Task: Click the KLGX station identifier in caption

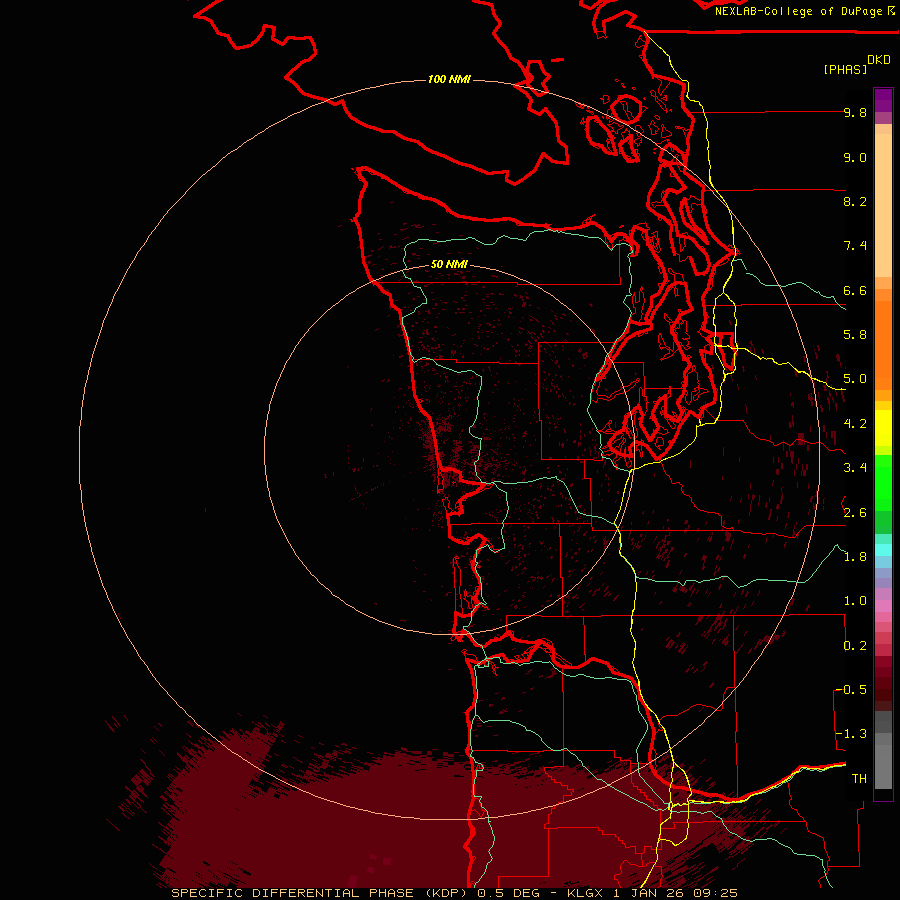Action: [585, 893]
